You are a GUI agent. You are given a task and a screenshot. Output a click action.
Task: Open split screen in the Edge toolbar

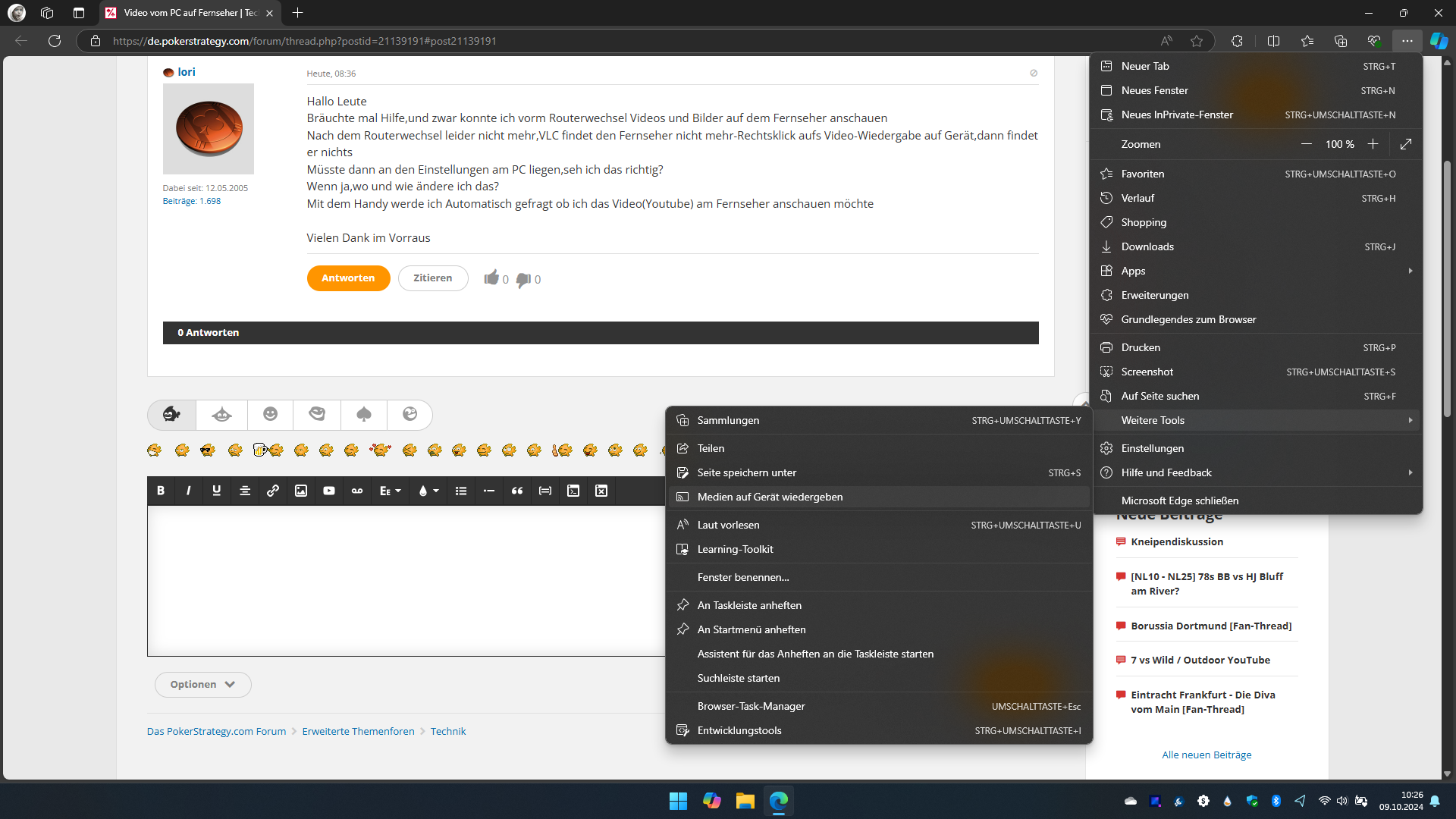tap(1273, 41)
